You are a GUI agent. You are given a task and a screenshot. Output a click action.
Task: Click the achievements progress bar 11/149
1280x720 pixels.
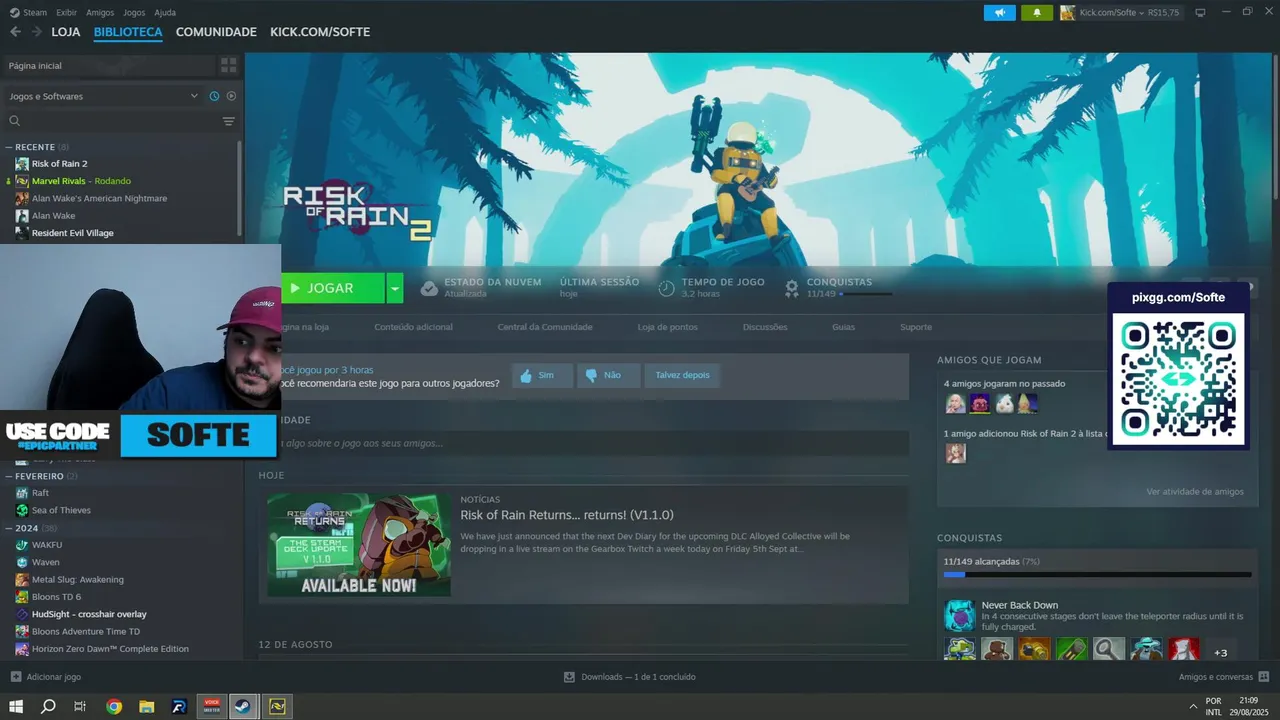tap(1097, 574)
